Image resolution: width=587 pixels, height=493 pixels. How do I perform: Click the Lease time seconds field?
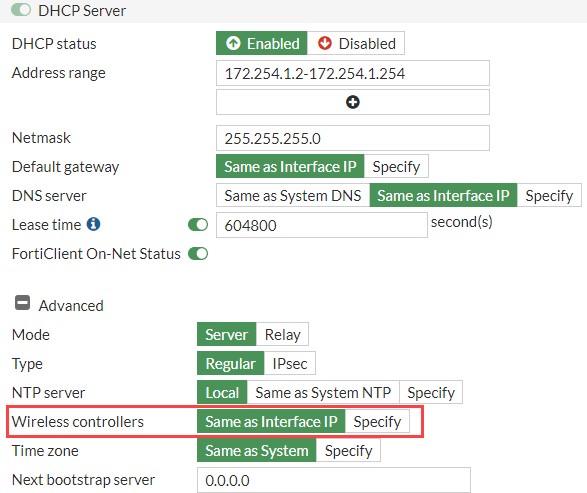click(322, 225)
